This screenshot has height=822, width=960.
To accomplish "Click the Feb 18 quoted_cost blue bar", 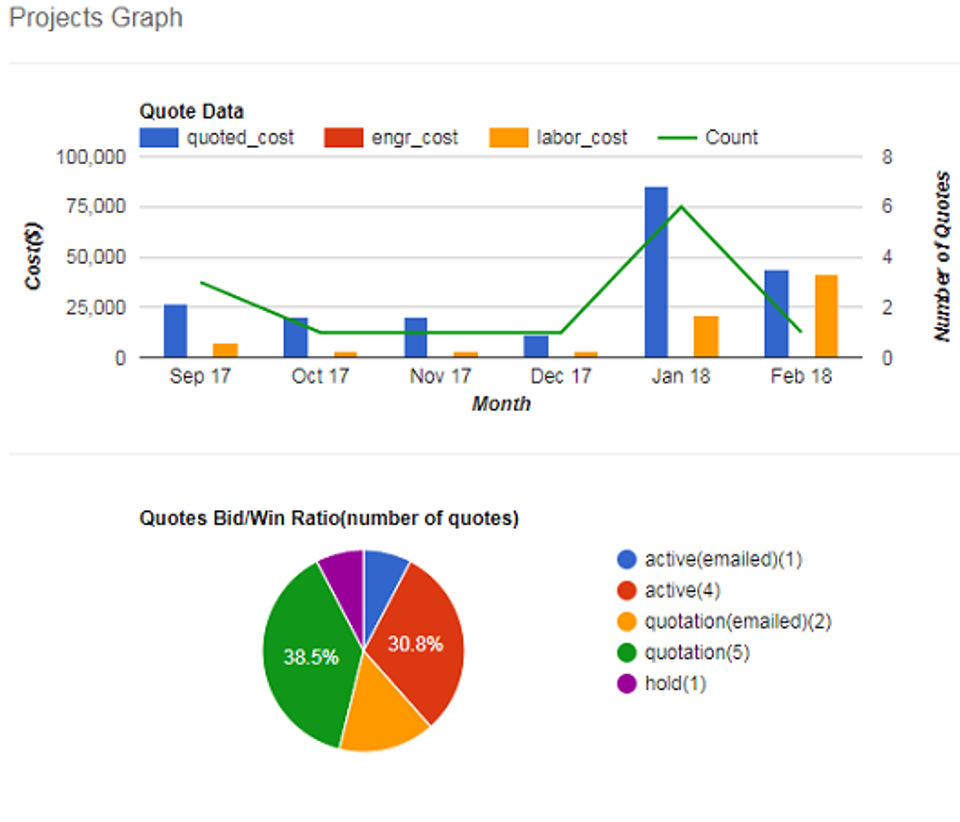I will tap(776, 314).
